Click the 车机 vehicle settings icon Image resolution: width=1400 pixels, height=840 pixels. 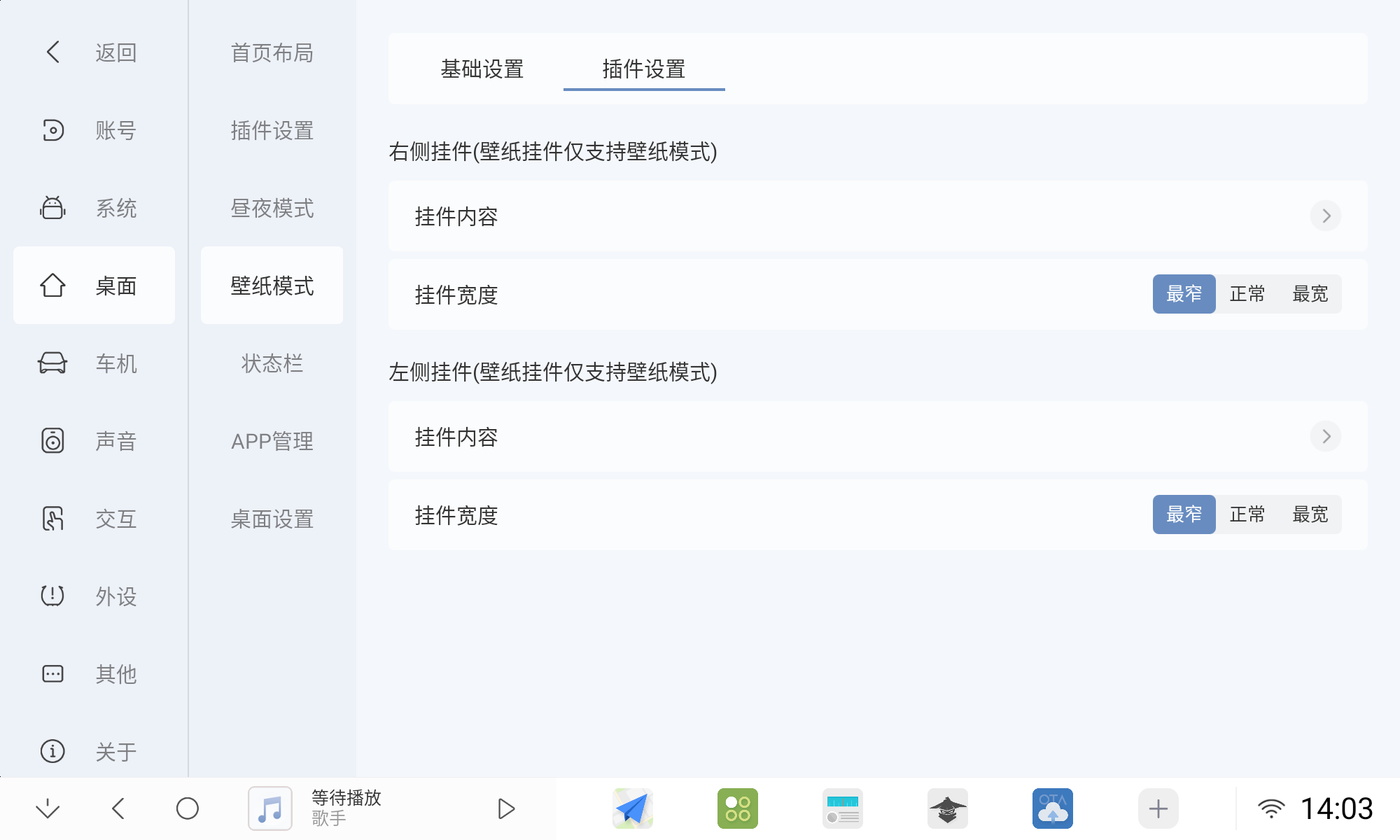click(x=93, y=363)
